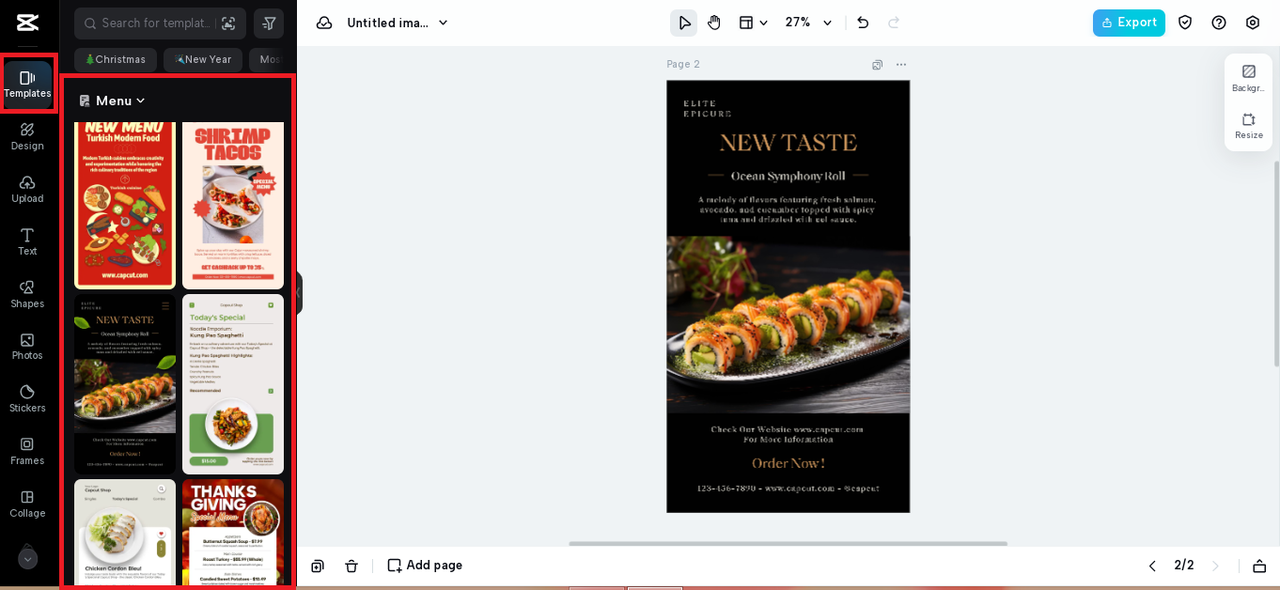Image resolution: width=1280 pixels, height=590 pixels.
Task: Choose the New Menu Turkish template
Action: [x=125, y=203]
